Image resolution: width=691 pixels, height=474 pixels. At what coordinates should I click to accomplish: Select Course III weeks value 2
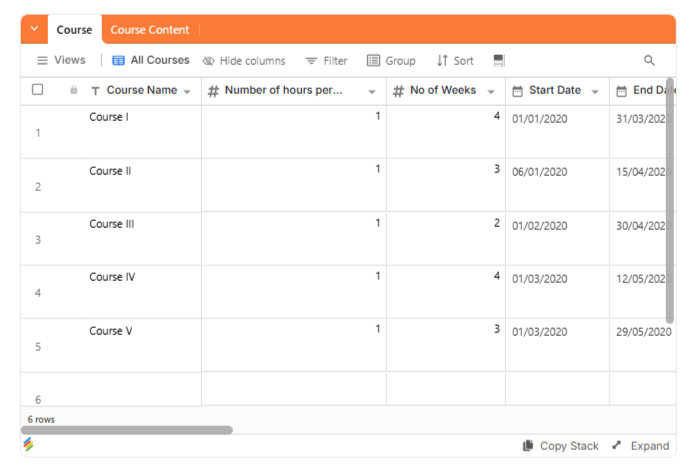(446, 238)
